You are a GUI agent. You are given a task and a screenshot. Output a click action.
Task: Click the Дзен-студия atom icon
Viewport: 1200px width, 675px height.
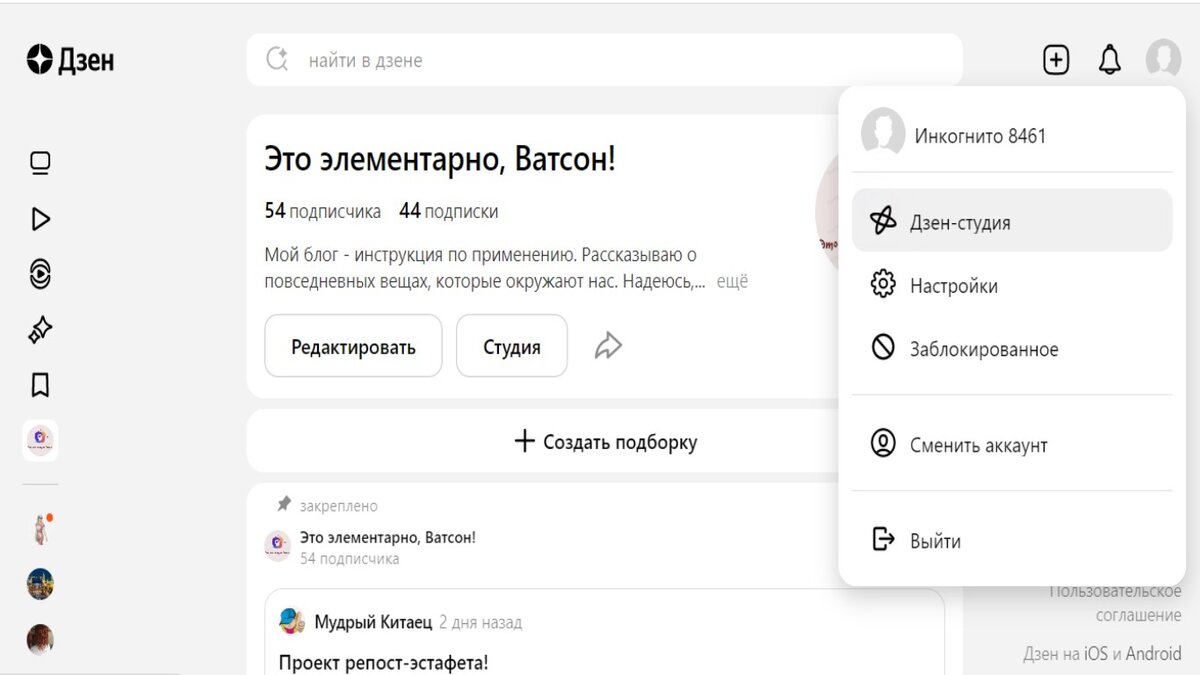(883, 221)
